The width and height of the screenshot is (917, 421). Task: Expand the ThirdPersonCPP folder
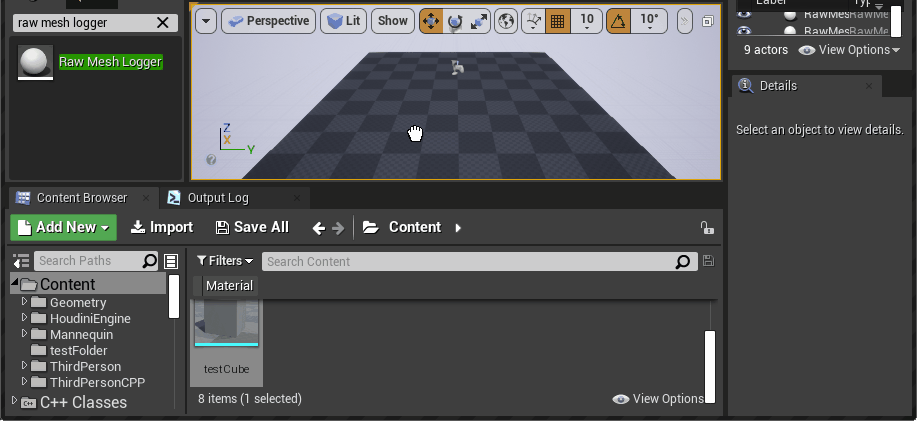point(25,381)
